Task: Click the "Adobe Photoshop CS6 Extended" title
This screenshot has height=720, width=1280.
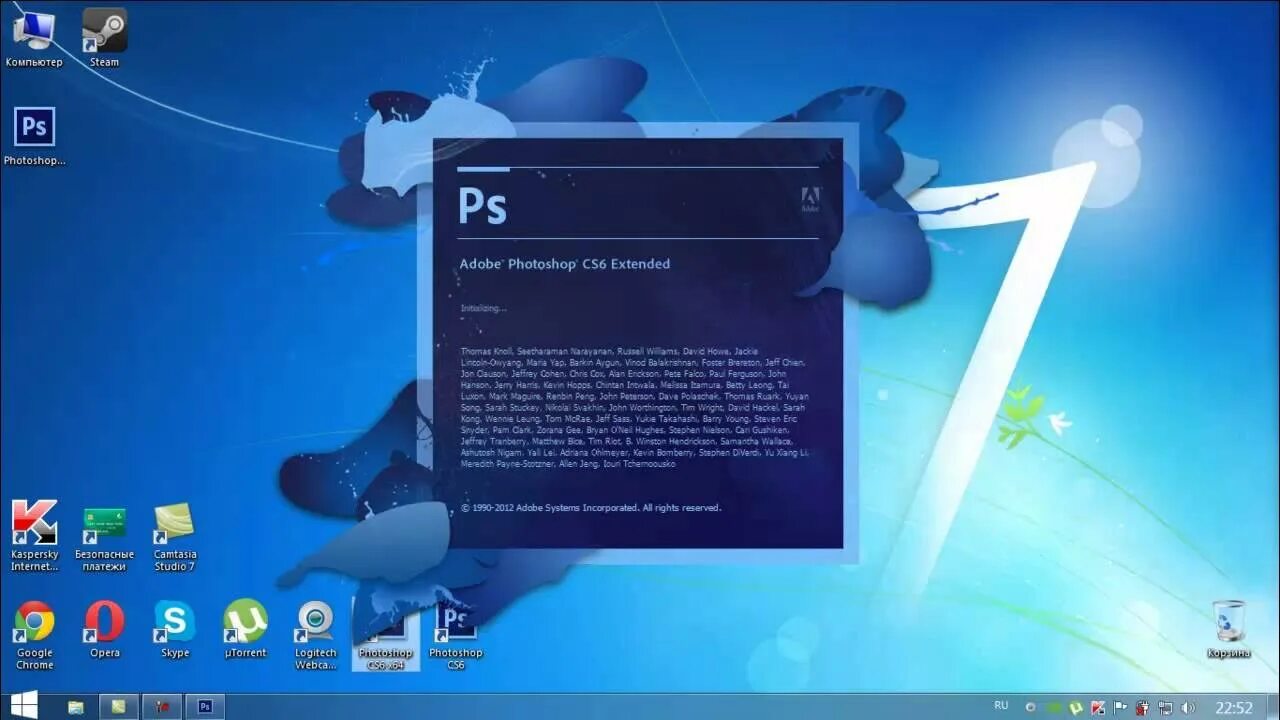Action: (x=565, y=264)
